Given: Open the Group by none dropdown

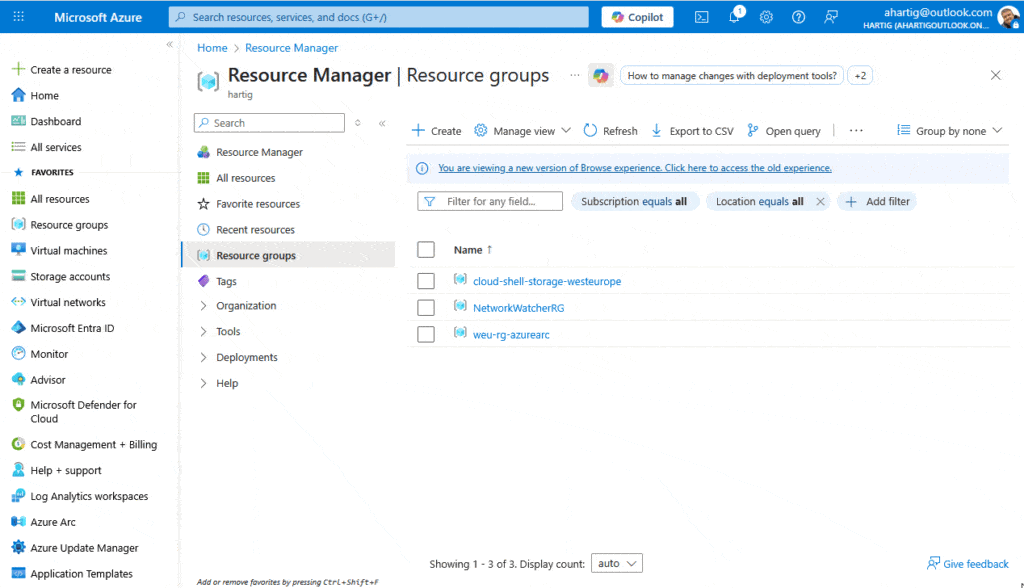Looking at the screenshot, I should tap(948, 130).
